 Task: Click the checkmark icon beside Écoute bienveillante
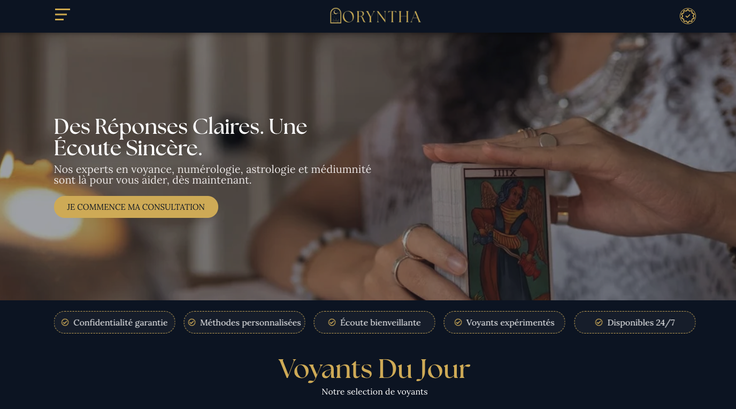coord(332,323)
